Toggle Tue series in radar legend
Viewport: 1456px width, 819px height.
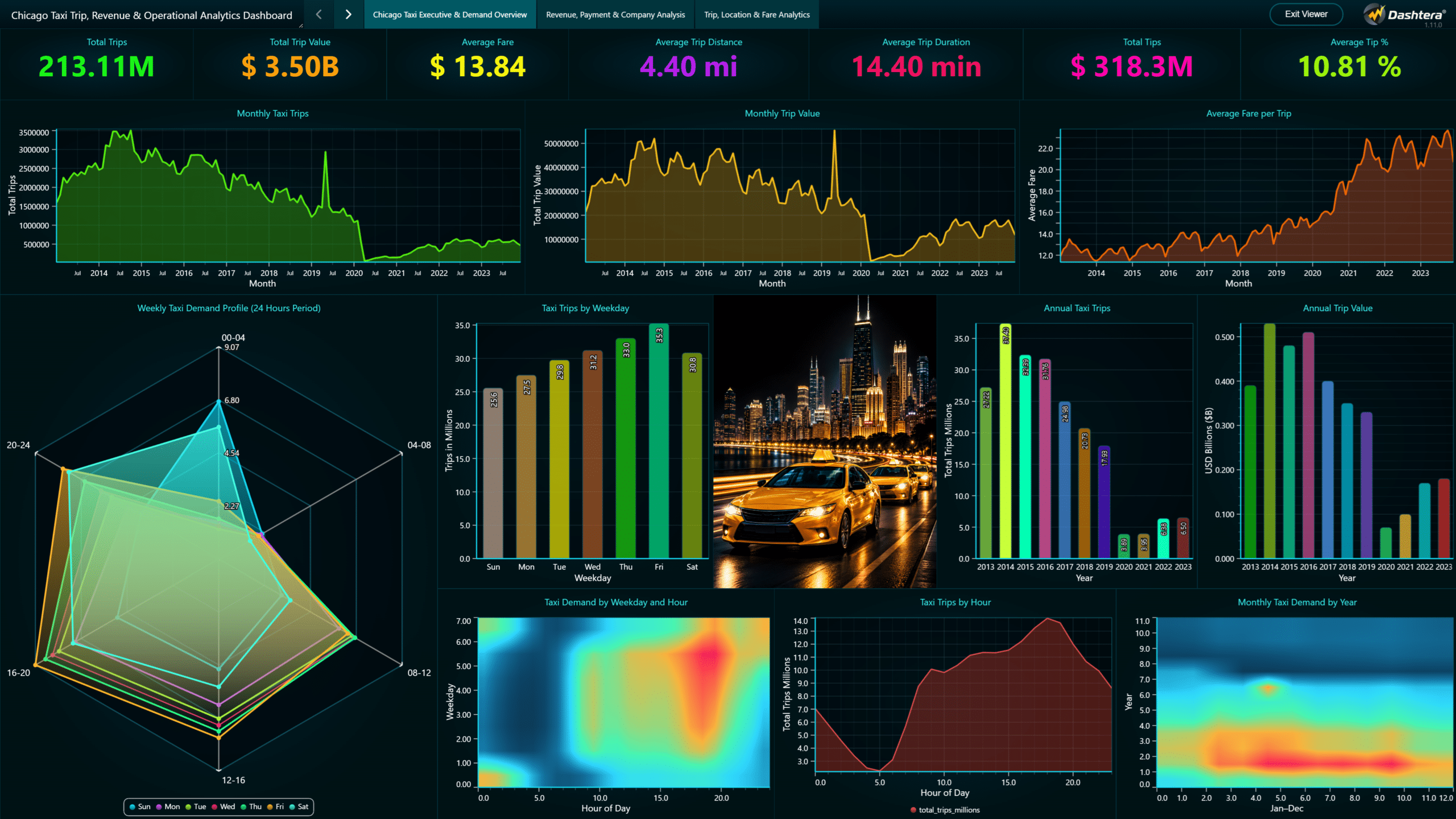[196, 806]
